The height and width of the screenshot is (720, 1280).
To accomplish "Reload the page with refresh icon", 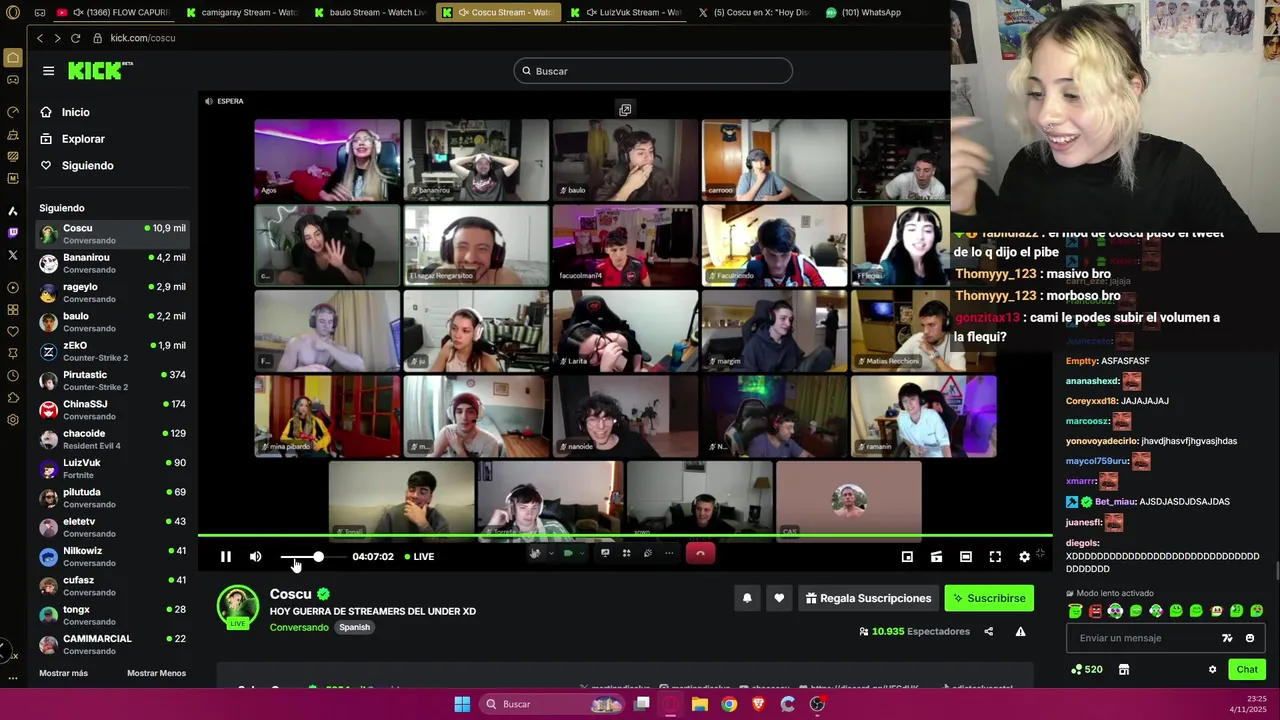I will 75,38.
